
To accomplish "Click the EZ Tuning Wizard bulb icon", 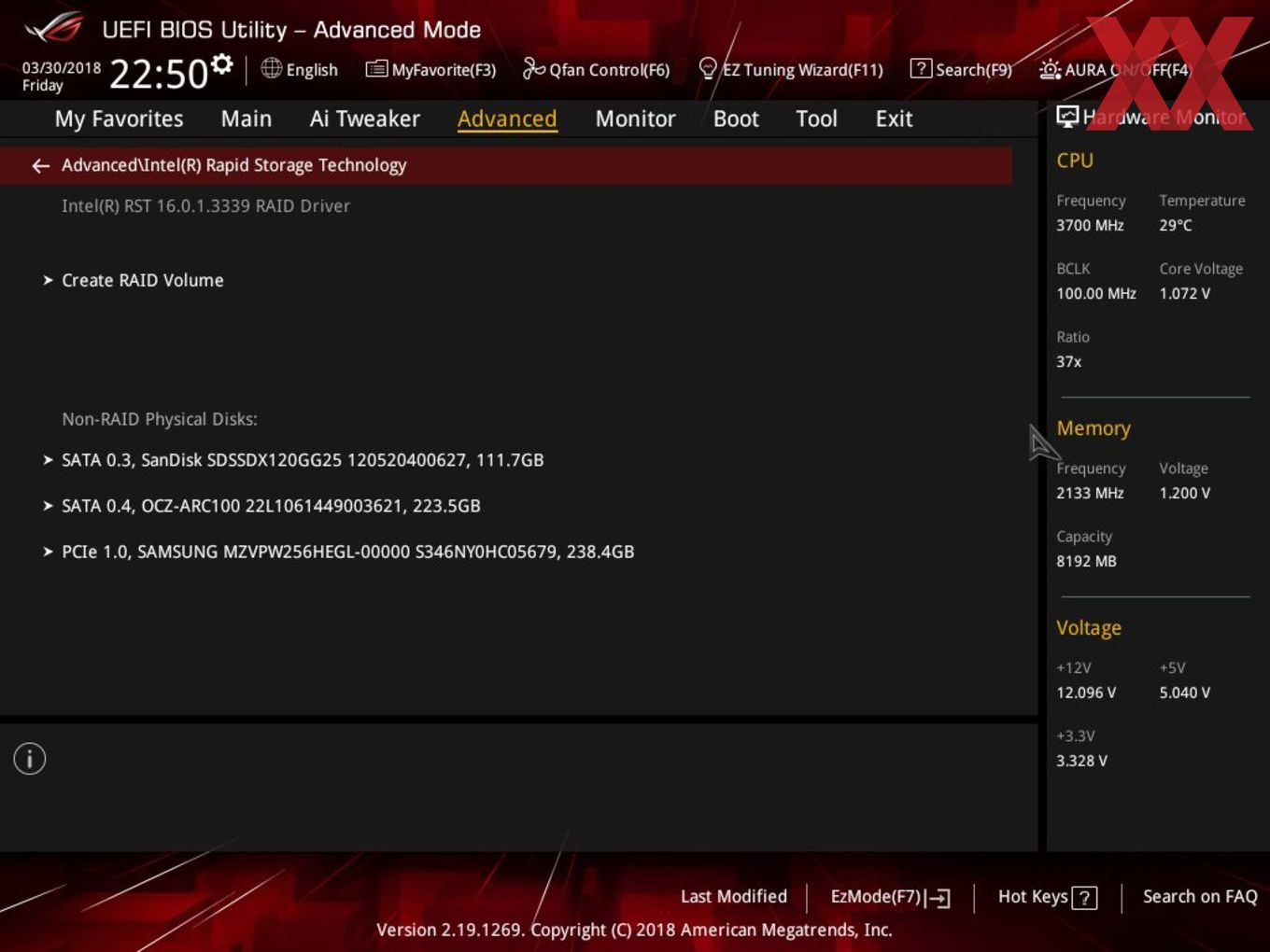I will click(x=707, y=68).
